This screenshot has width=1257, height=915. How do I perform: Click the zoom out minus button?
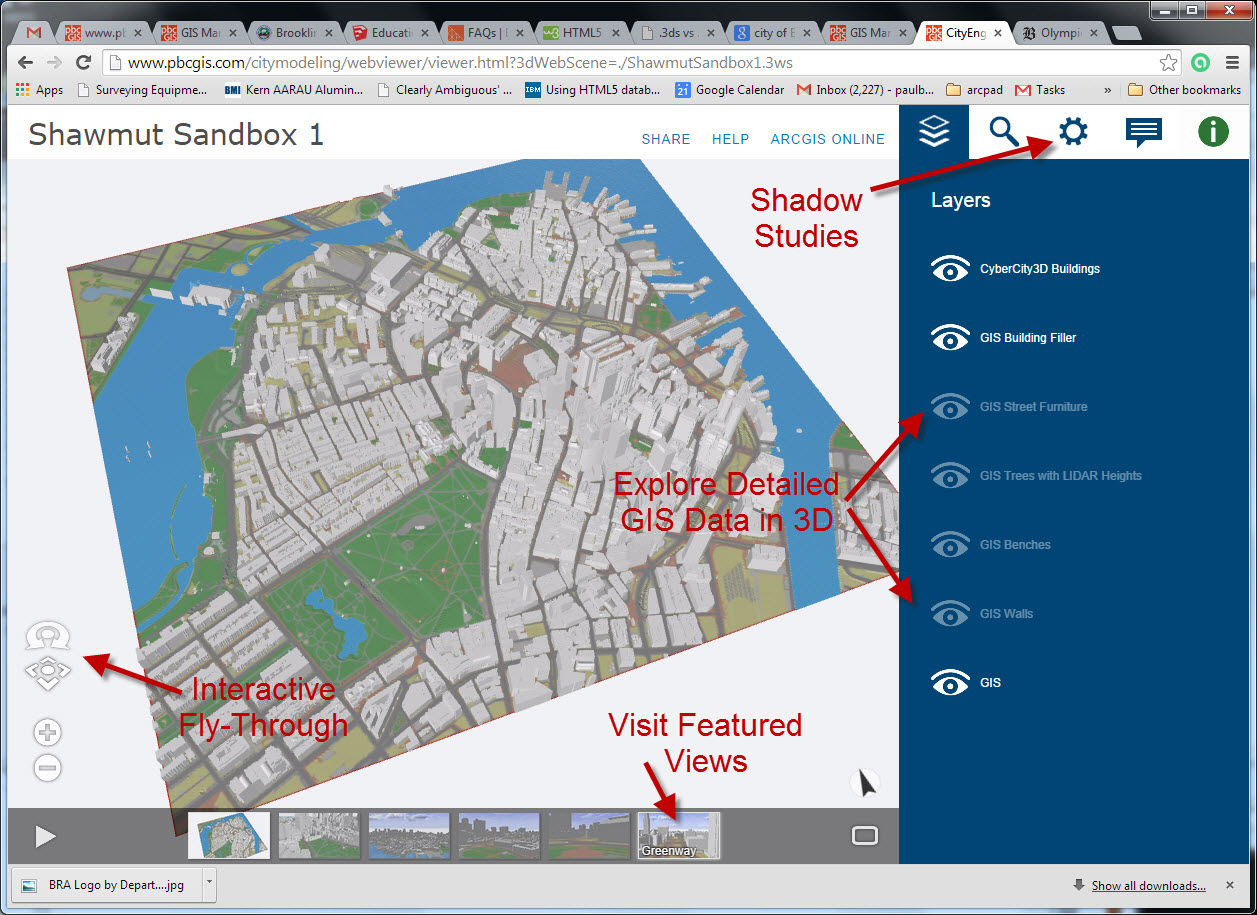click(x=47, y=768)
